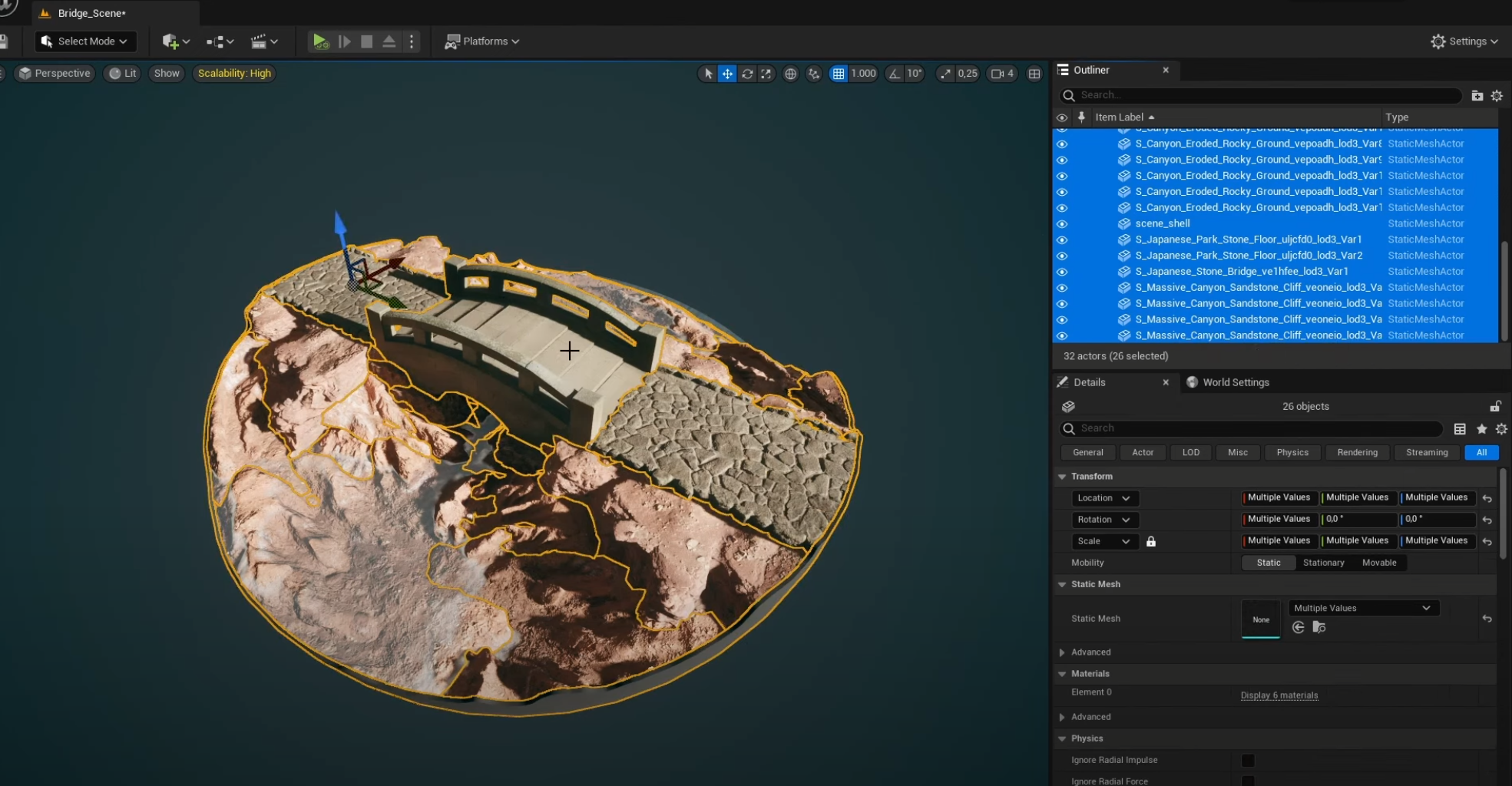Click the Eject from player button
1512x786 pixels.
pyautogui.click(x=389, y=41)
